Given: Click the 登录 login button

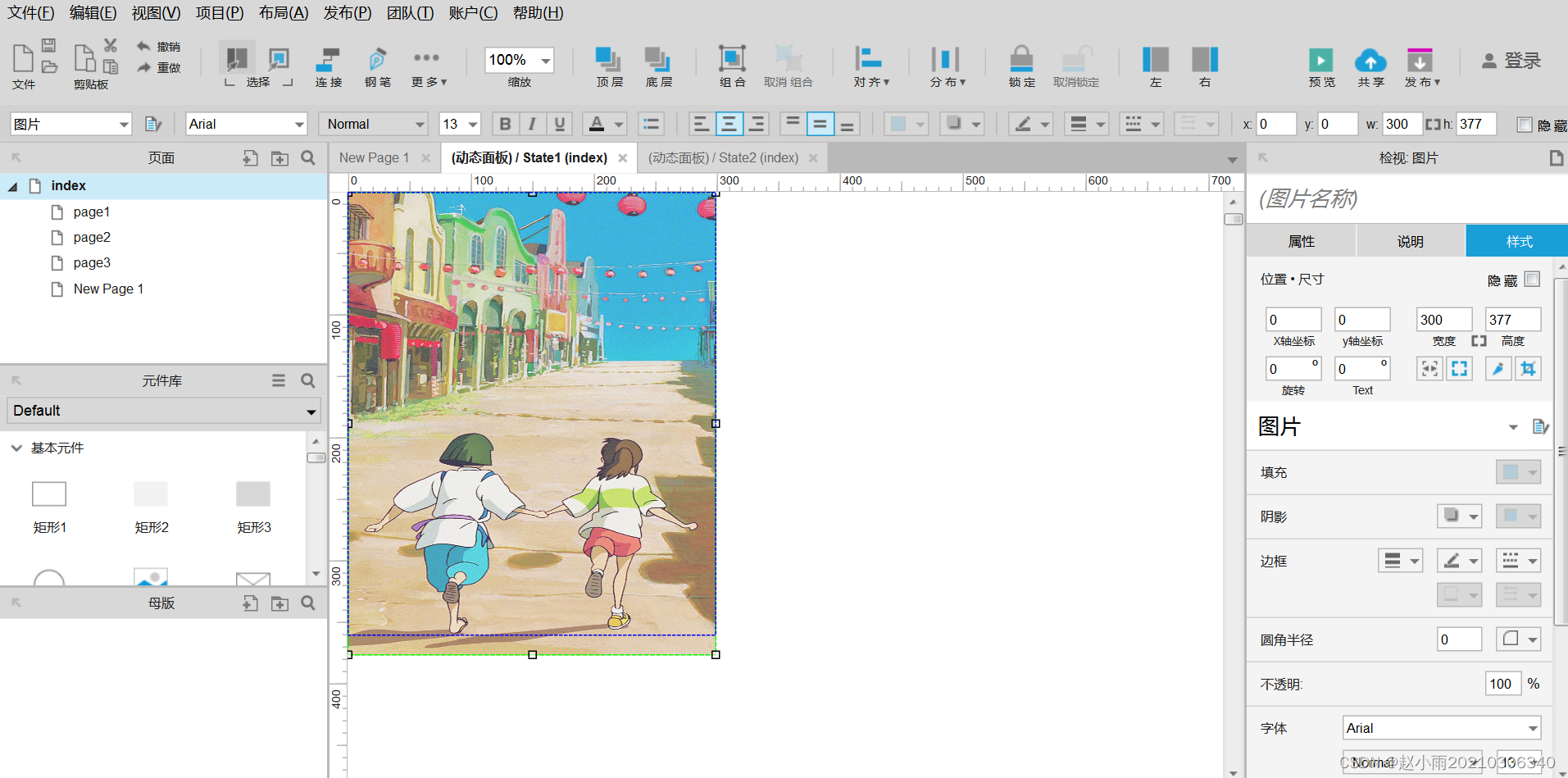Looking at the screenshot, I should (1511, 60).
